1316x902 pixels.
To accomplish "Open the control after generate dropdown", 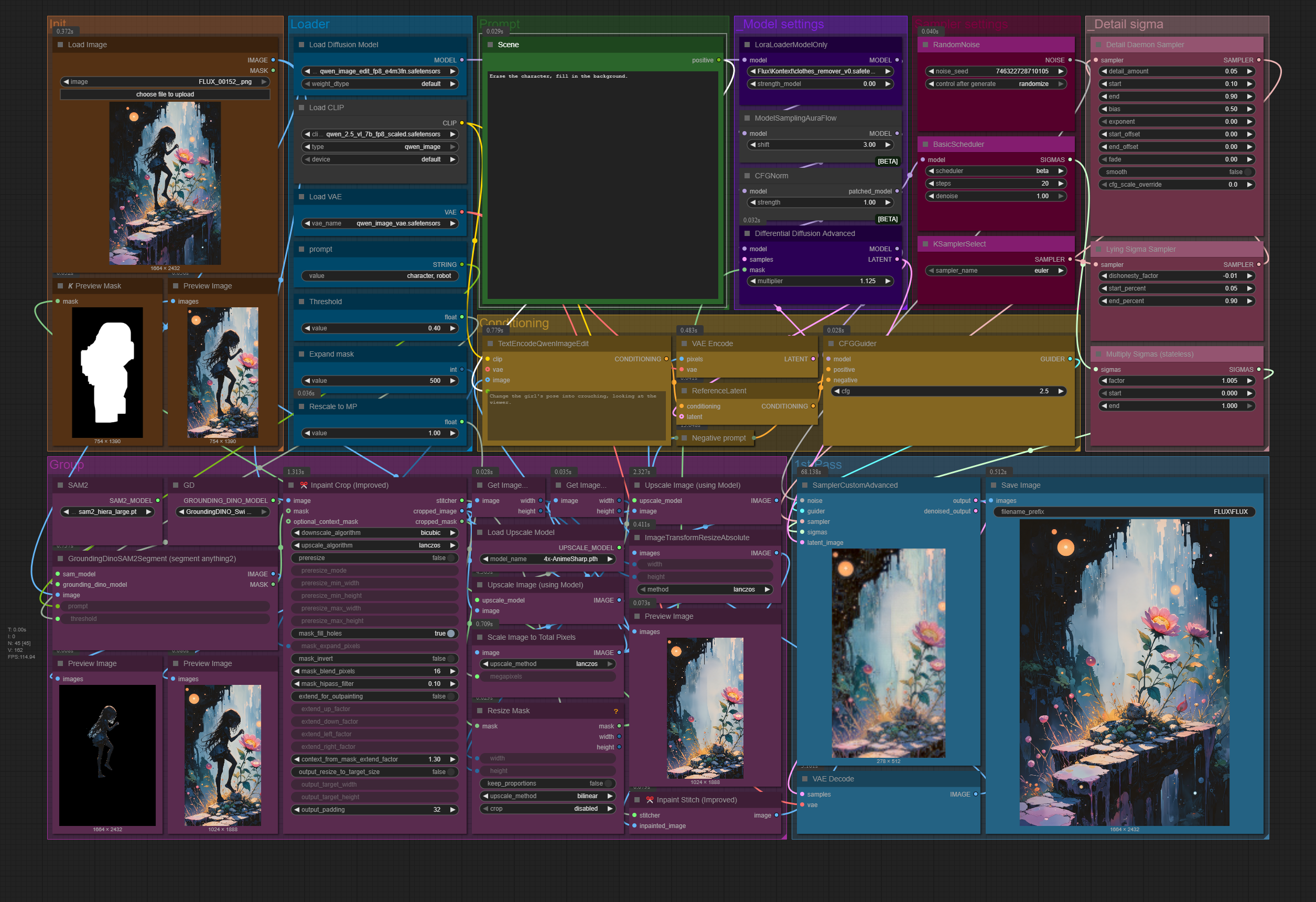I will 996,84.
